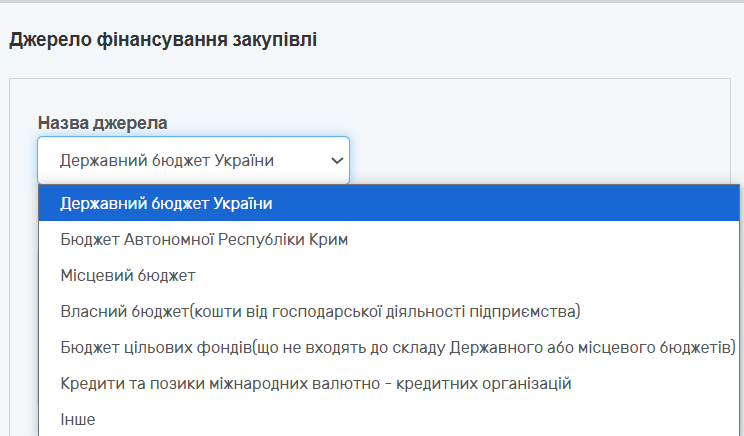Select 'Місцевий бюджет' from the list
Image resolution: width=744 pixels, height=436 pixels.
pyautogui.click(x=389, y=276)
